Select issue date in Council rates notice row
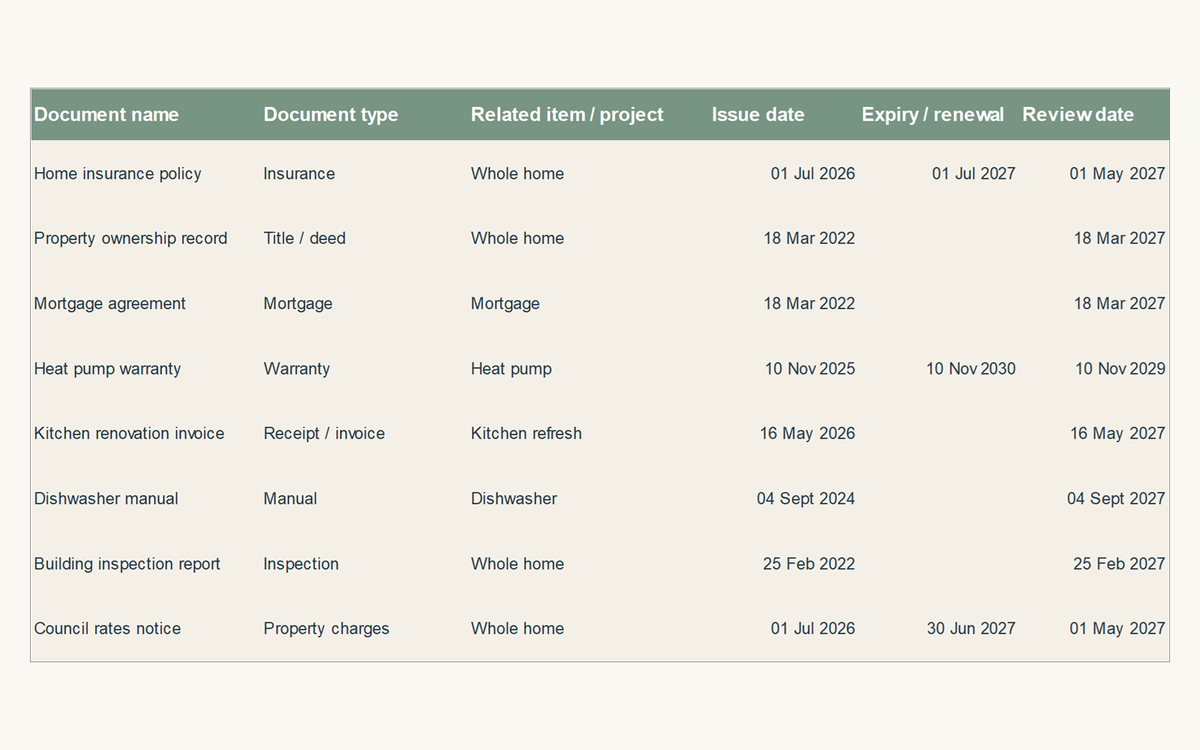 [813, 628]
